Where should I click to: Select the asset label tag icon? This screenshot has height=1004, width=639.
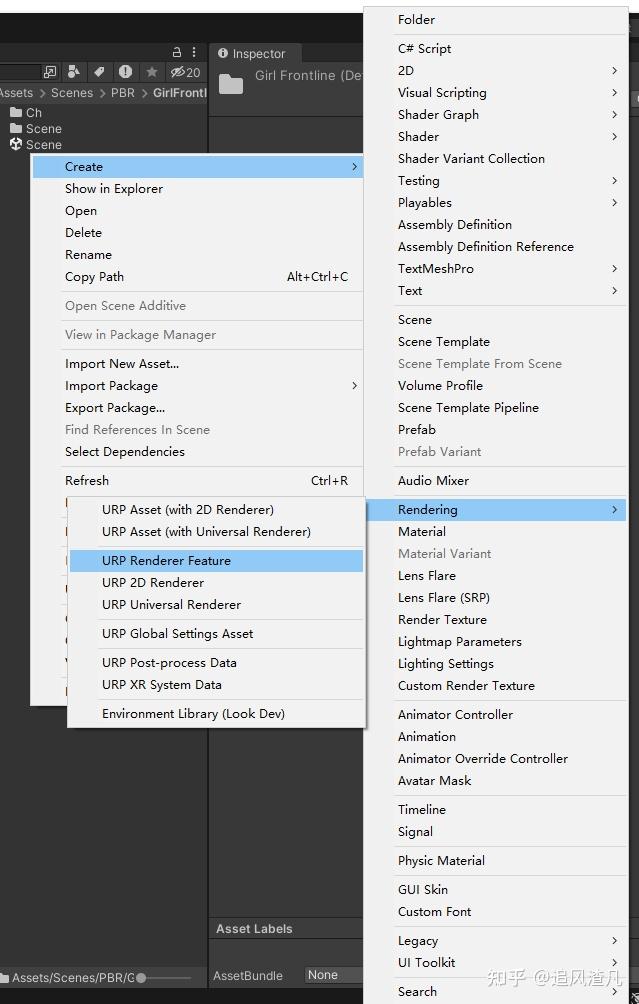[x=99, y=72]
